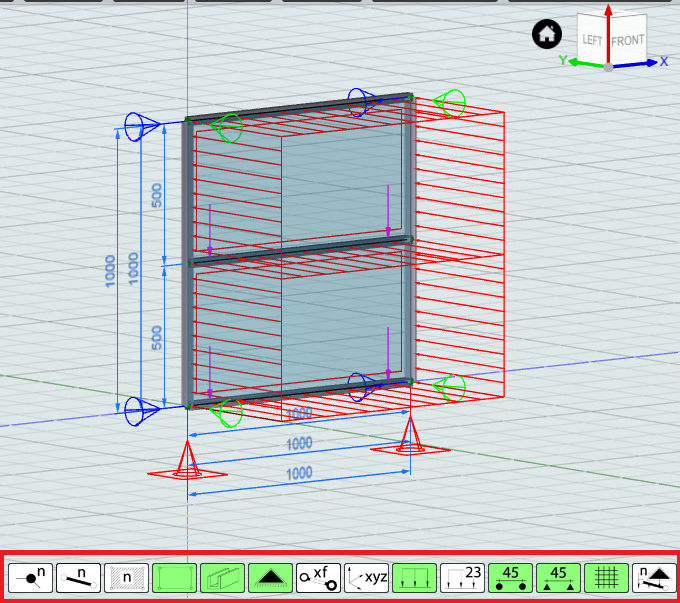Select the FRONT face of view cube
Image resolution: width=680 pixels, height=603 pixels.
[x=628, y=41]
